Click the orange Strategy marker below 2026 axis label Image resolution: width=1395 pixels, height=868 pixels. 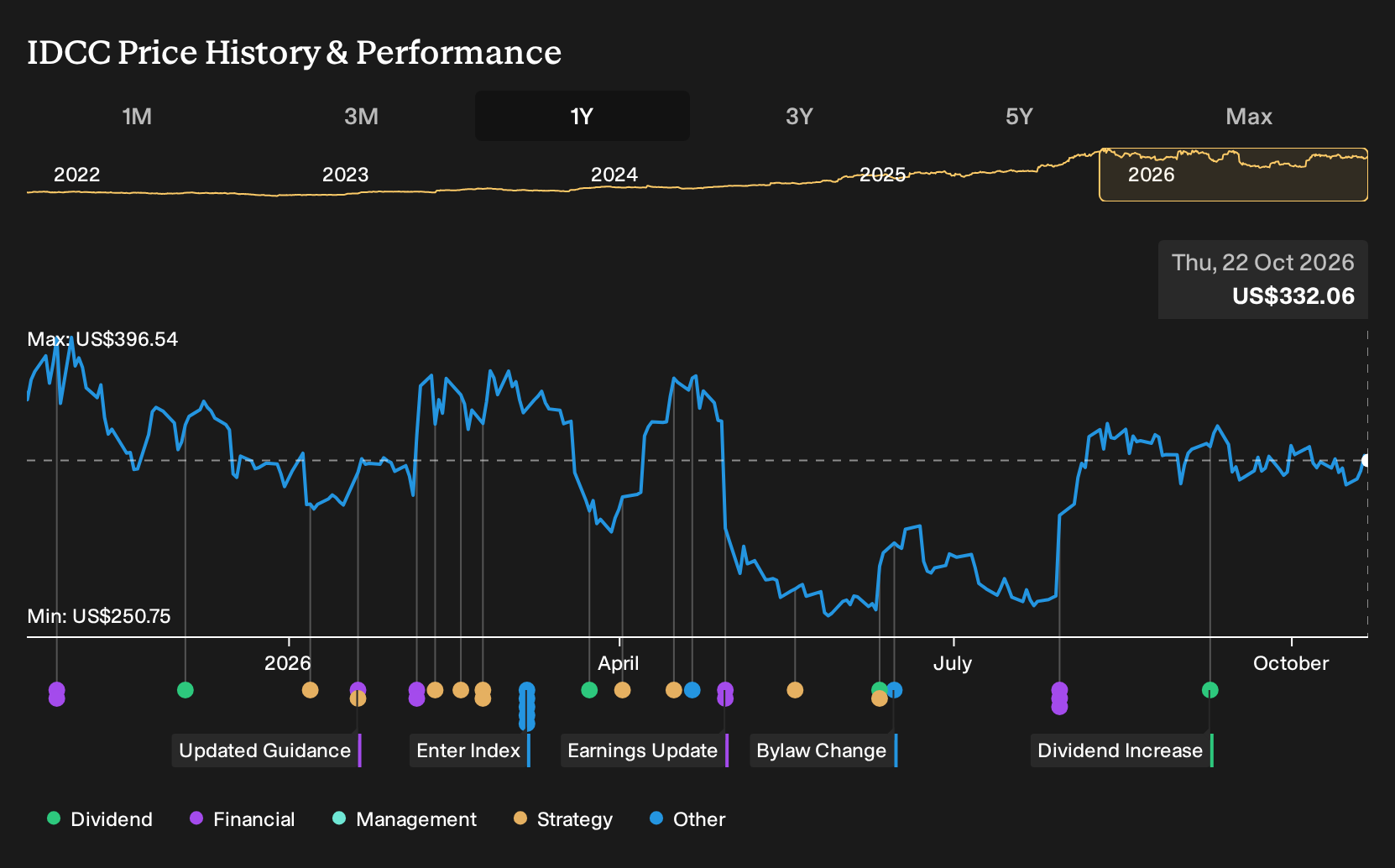[x=310, y=690]
